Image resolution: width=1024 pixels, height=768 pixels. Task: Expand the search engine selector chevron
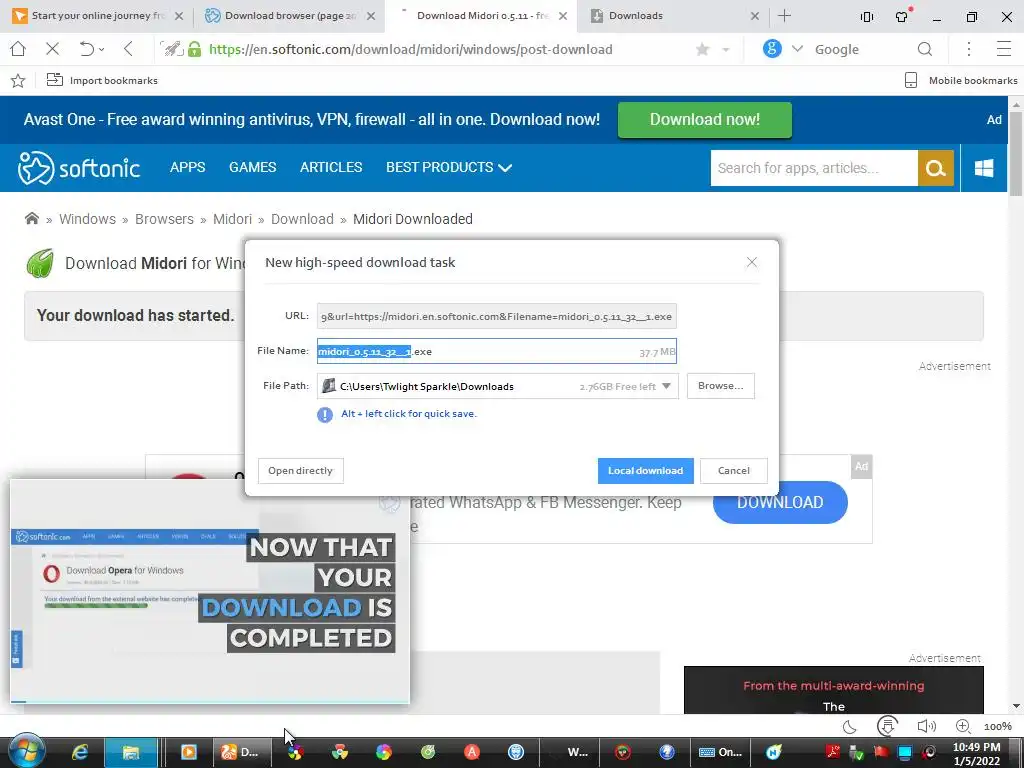click(797, 49)
